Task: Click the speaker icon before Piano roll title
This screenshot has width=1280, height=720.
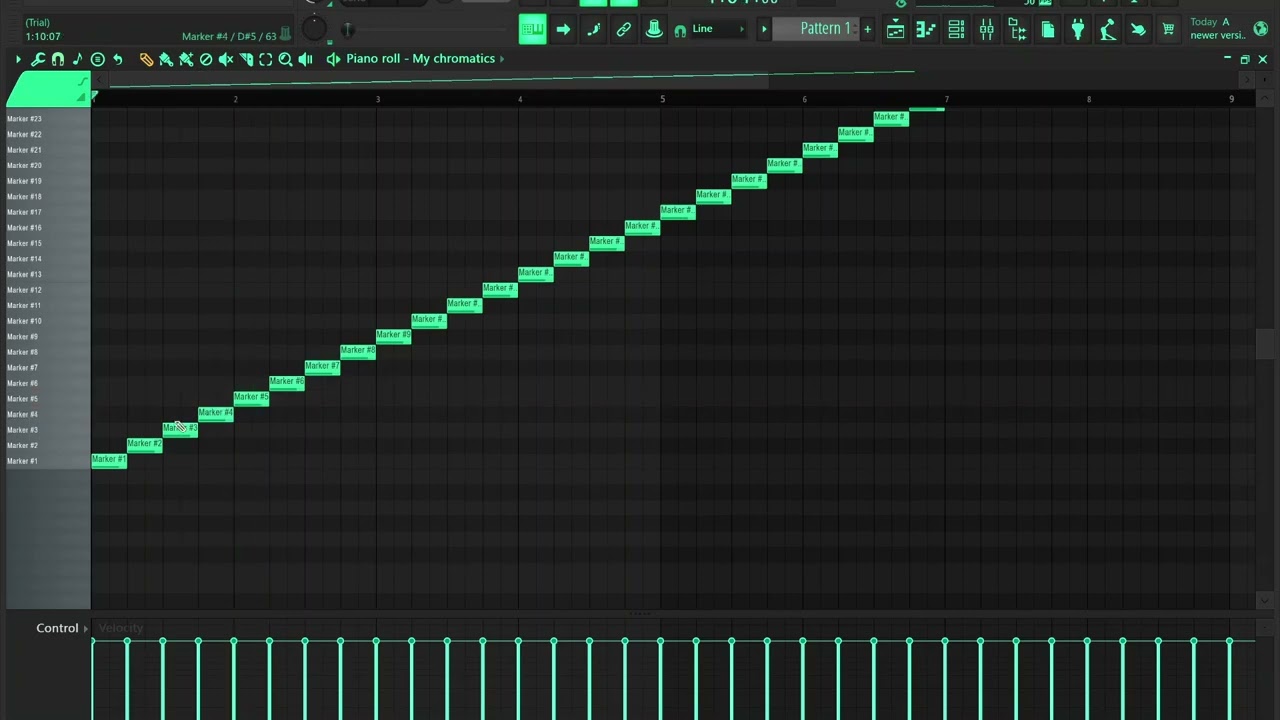Action: point(333,59)
